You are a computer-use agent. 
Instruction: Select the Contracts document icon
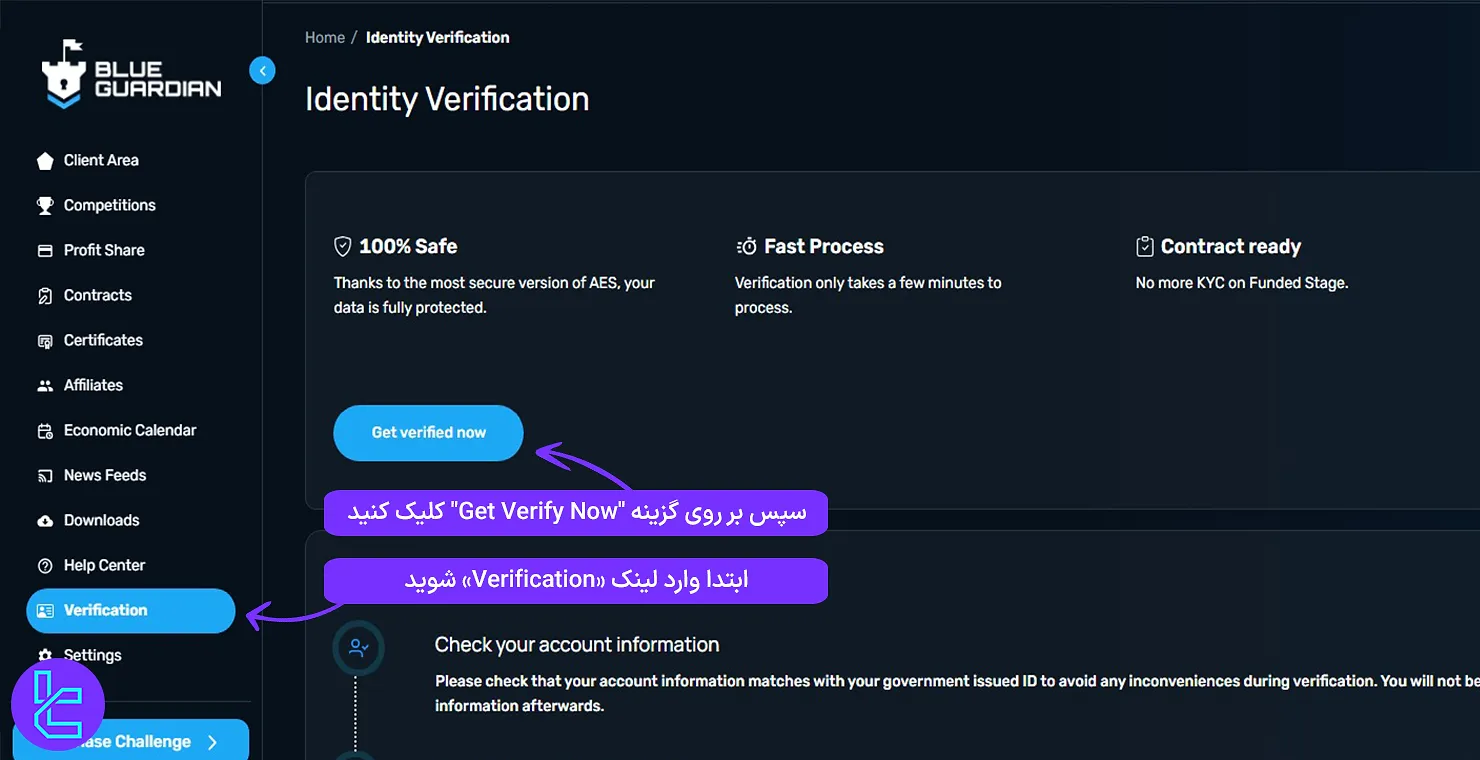coord(45,295)
